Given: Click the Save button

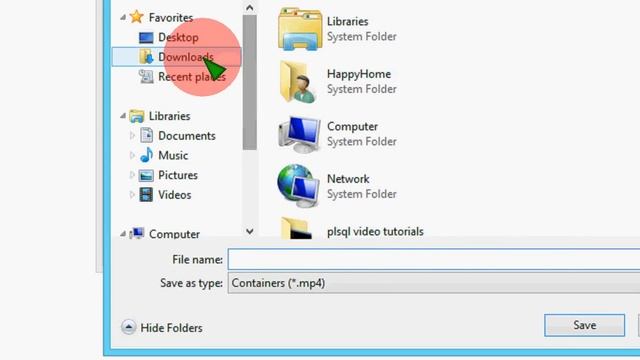Looking at the screenshot, I should click(584, 325).
